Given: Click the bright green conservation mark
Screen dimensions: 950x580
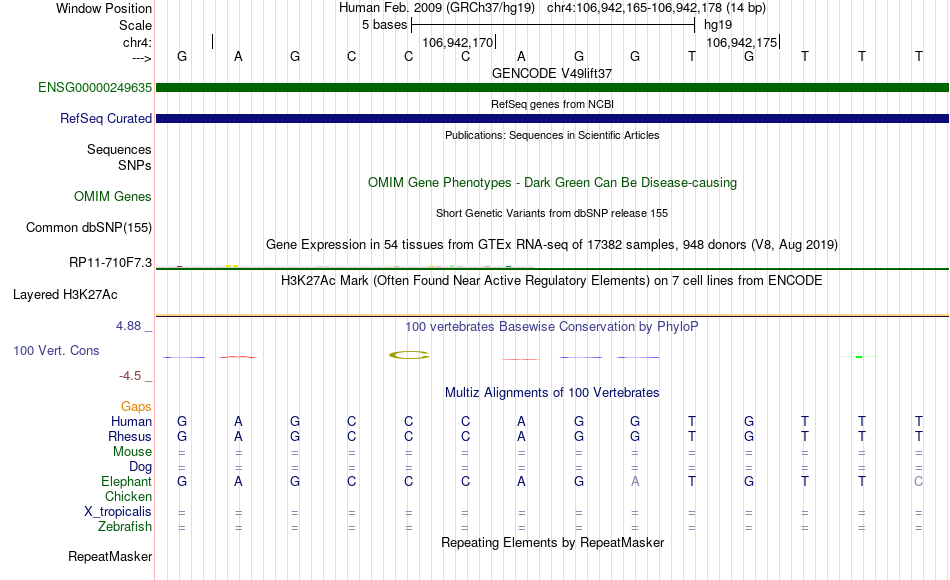Looking at the screenshot, I should 859,357.
